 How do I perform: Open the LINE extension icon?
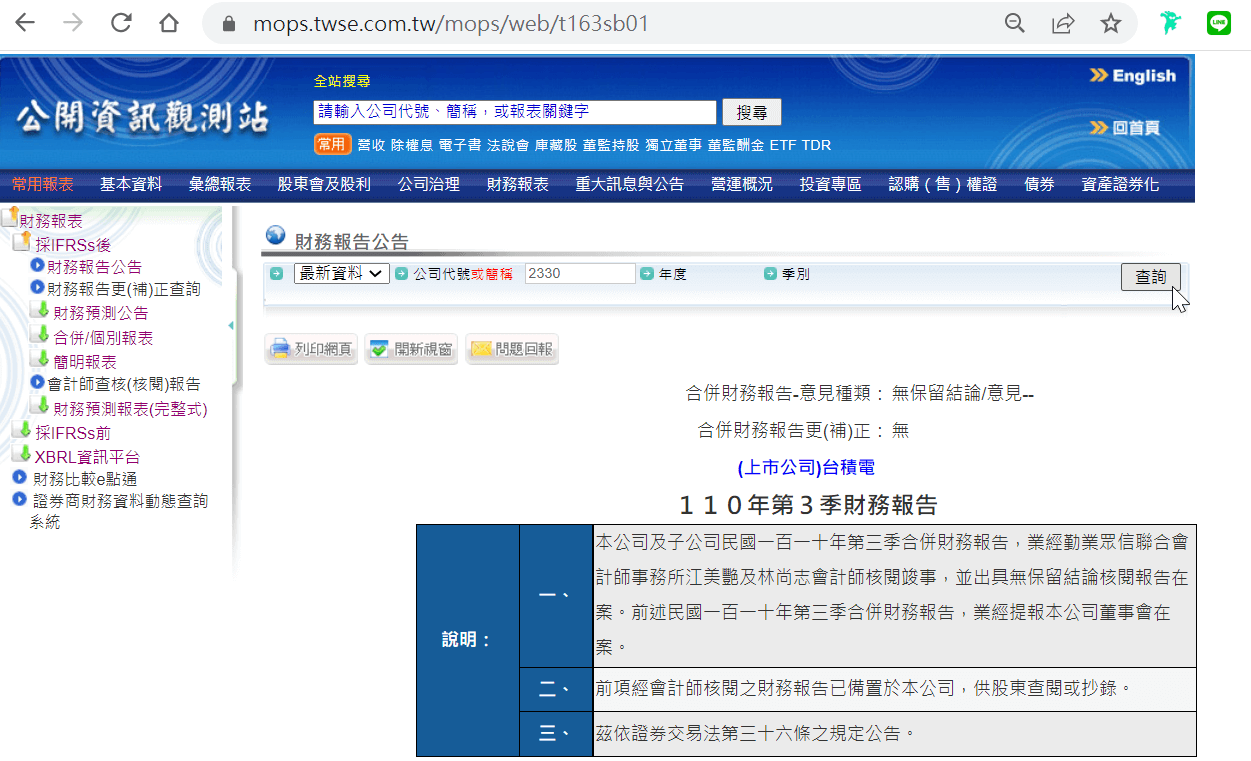pos(1218,23)
